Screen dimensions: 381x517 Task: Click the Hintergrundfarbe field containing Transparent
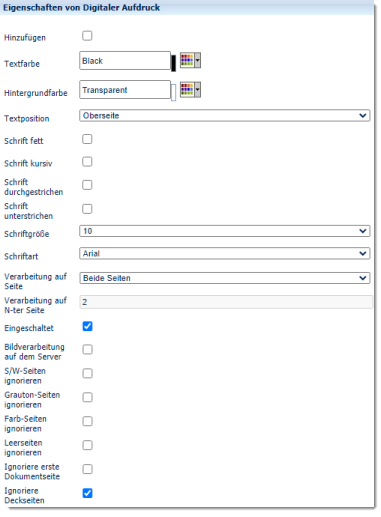[x=125, y=90]
